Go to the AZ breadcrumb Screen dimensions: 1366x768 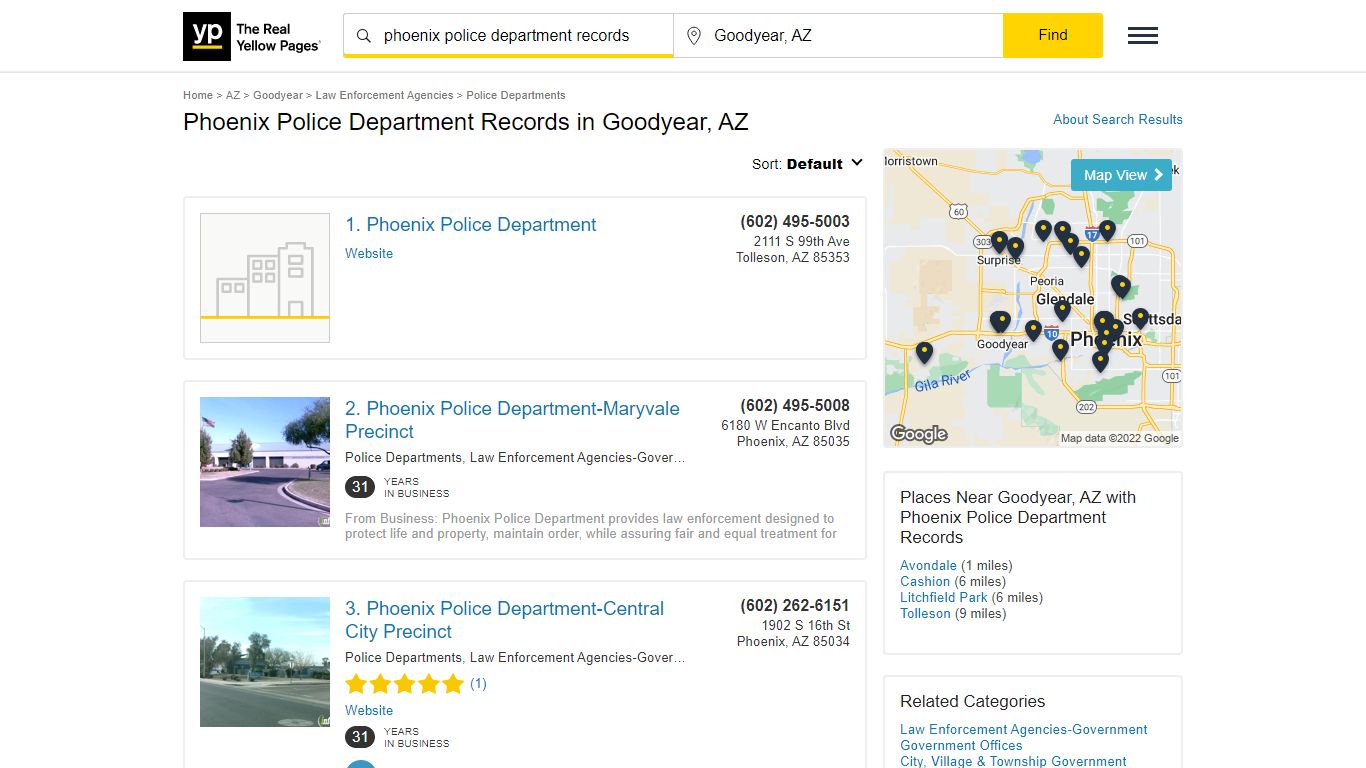tap(233, 95)
